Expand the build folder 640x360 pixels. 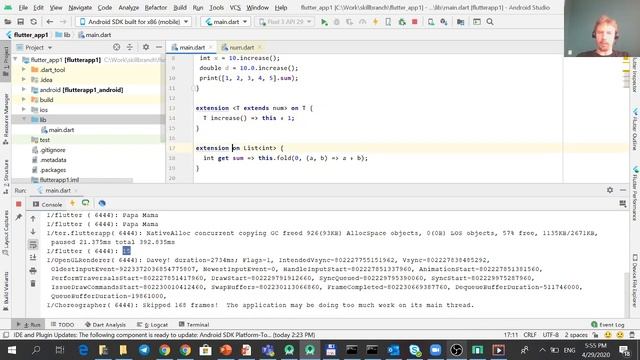pos(24,100)
